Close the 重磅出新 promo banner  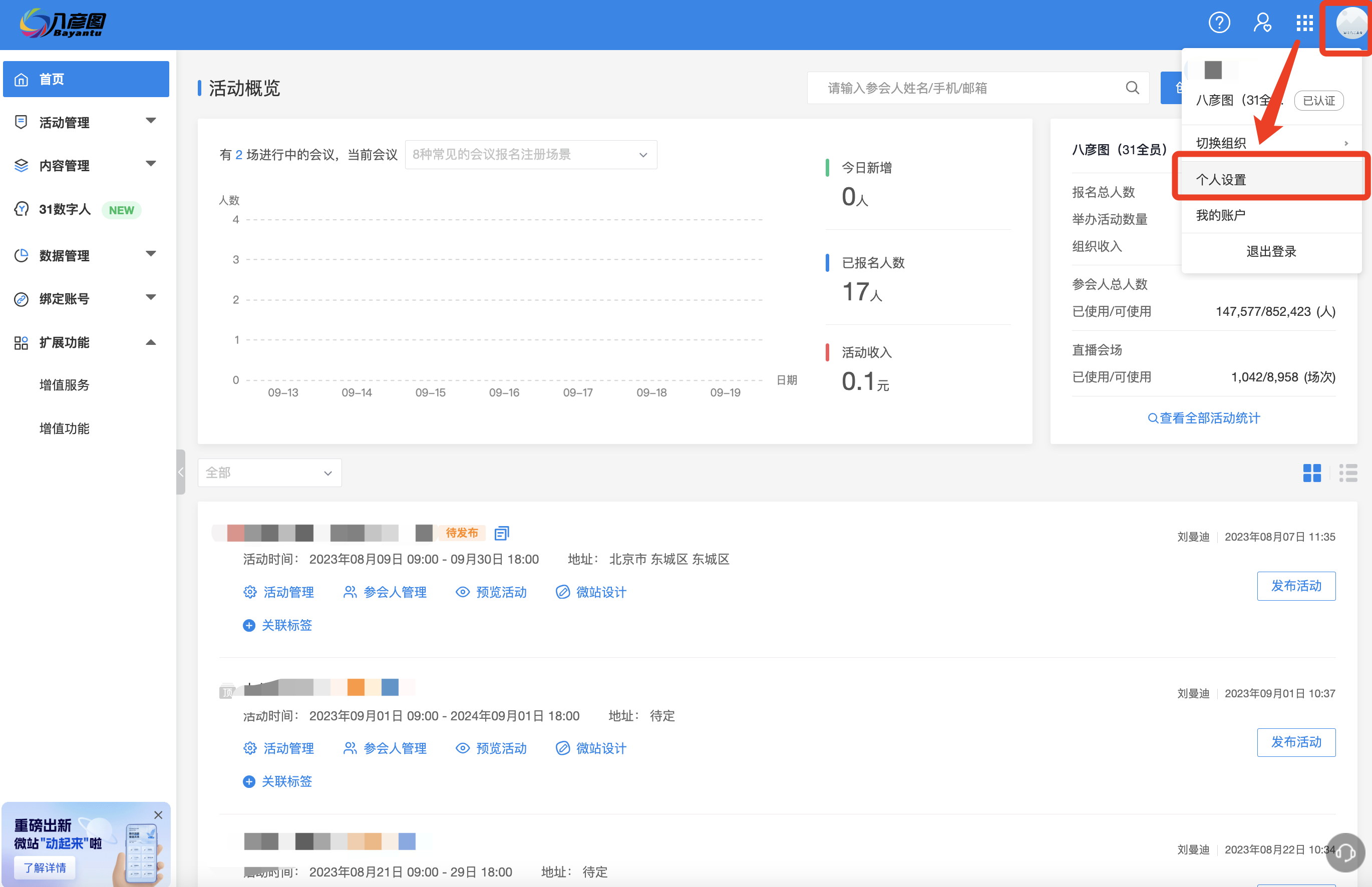(158, 814)
